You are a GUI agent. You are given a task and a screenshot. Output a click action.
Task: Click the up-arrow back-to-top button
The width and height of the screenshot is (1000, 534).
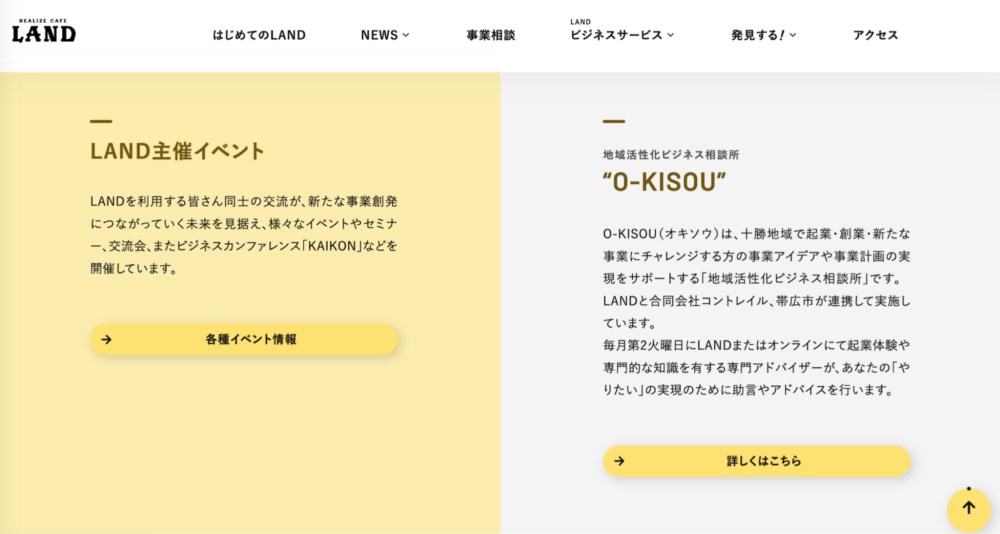[x=969, y=508]
